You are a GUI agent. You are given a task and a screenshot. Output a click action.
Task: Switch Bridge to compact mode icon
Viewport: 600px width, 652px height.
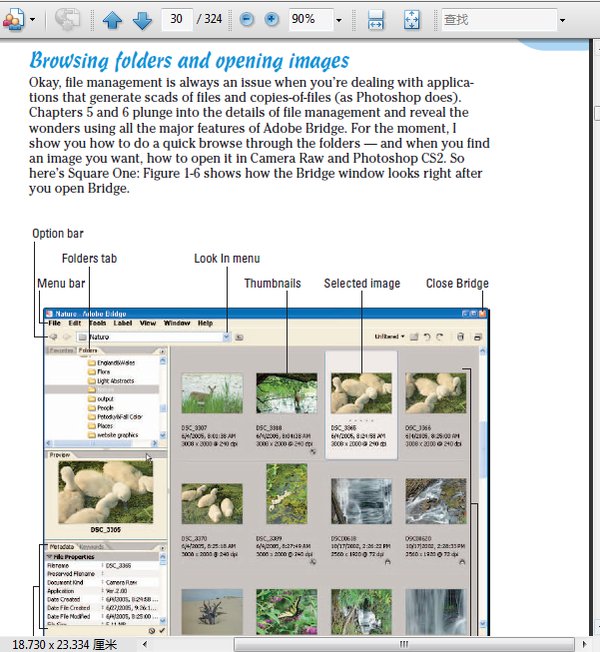[x=477, y=337]
